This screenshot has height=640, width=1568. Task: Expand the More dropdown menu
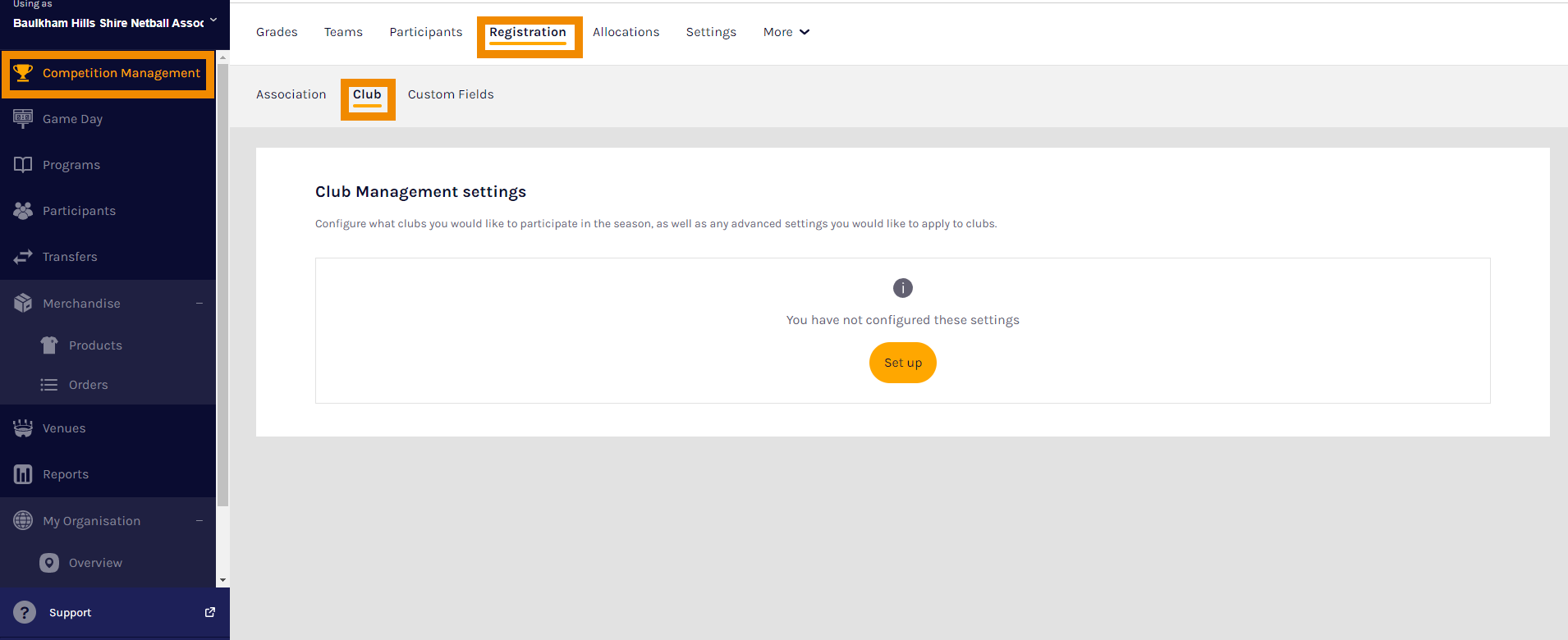click(x=786, y=32)
